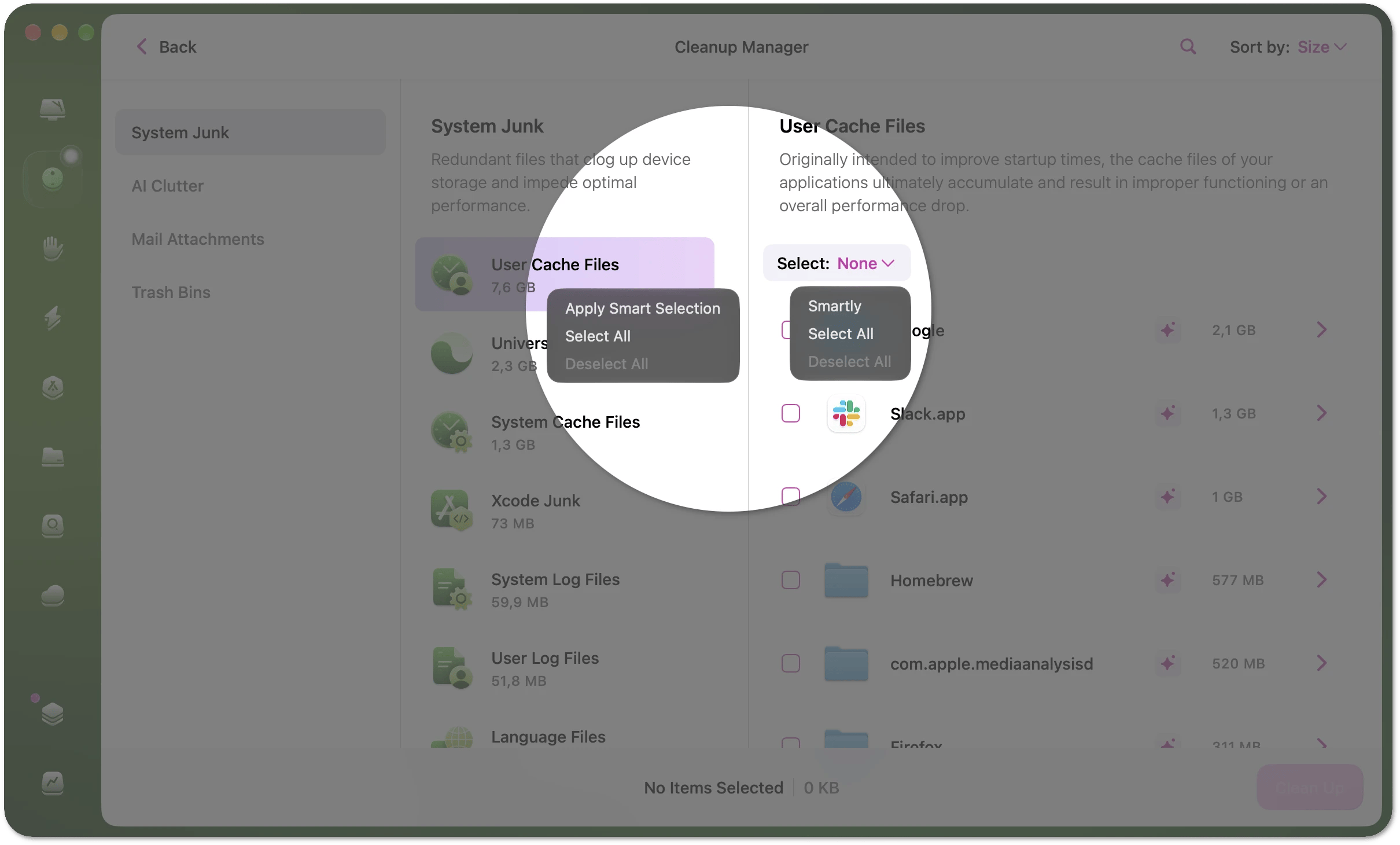Viewport: 1400px width, 845px height.
Task: Open the chart activity sidebar icon
Action: (x=53, y=783)
